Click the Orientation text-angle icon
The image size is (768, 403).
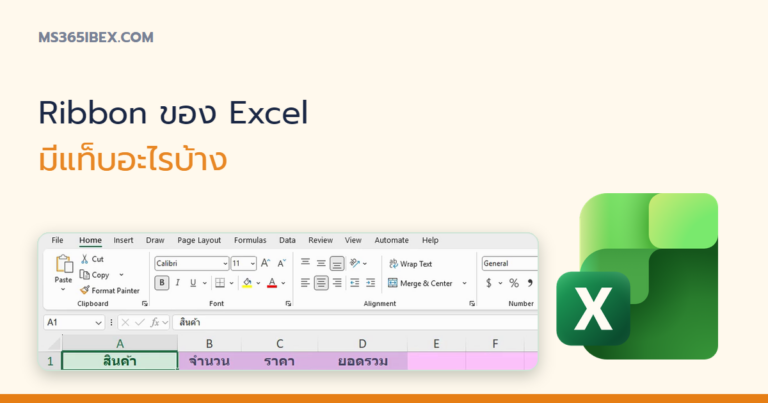click(355, 263)
